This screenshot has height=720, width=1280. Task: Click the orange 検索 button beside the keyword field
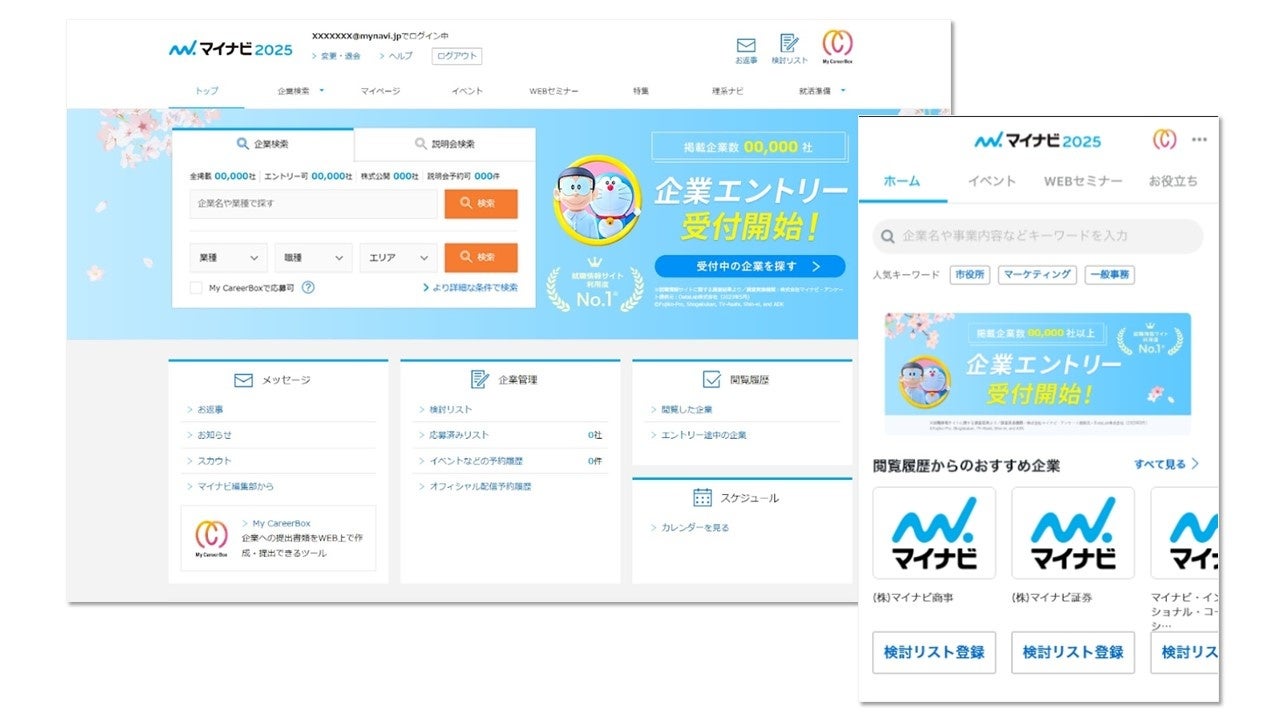click(481, 204)
